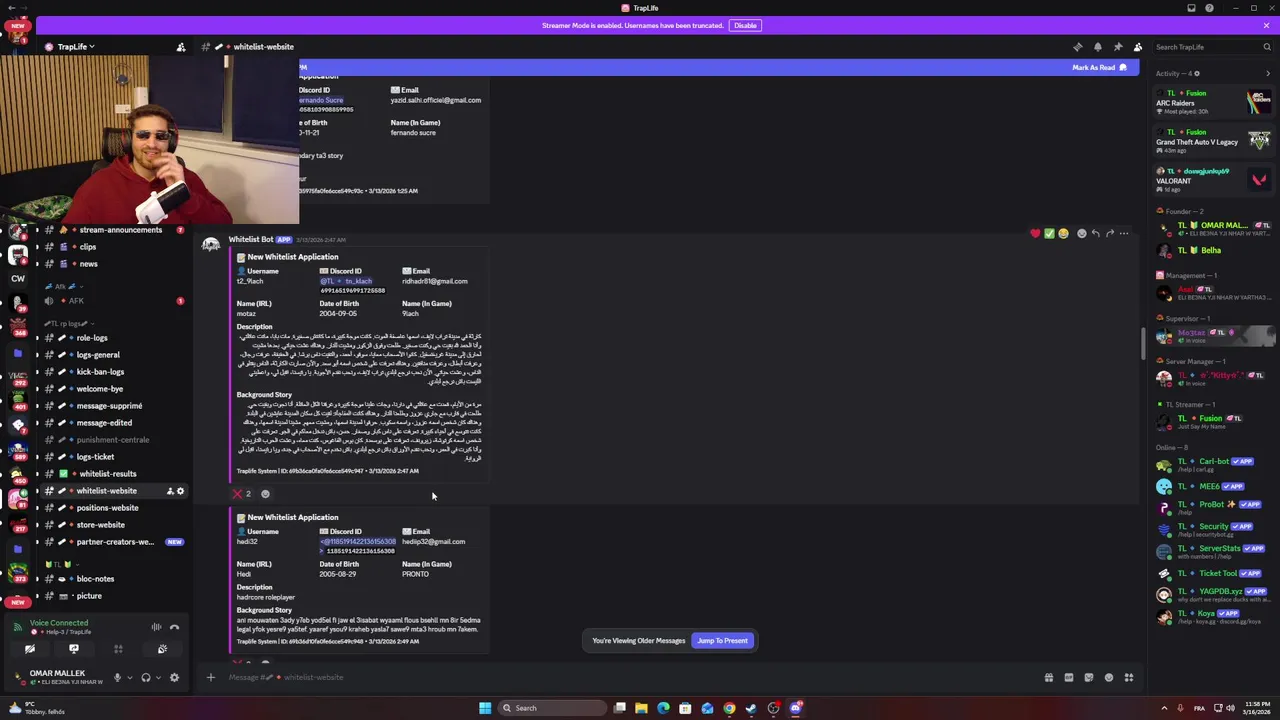Screen dimensions: 1280x720
Task: Open ARC Raiders activity card
Action: click(1213, 102)
